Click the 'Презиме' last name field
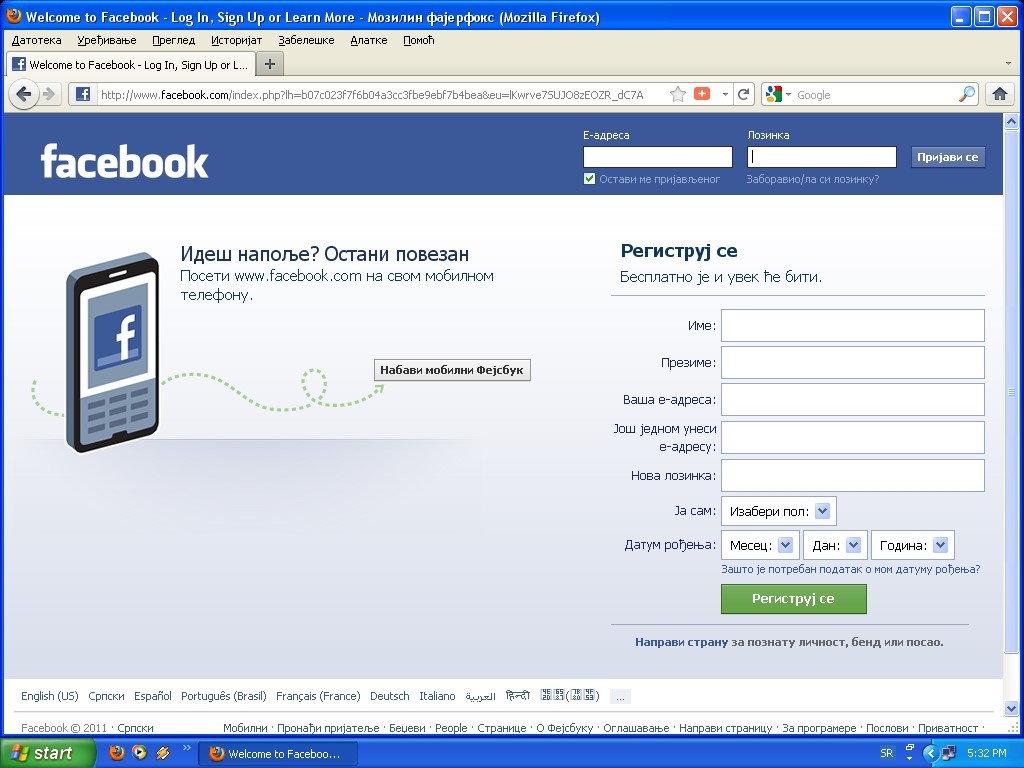This screenshot has height=768, width=1024. (853, 362)
